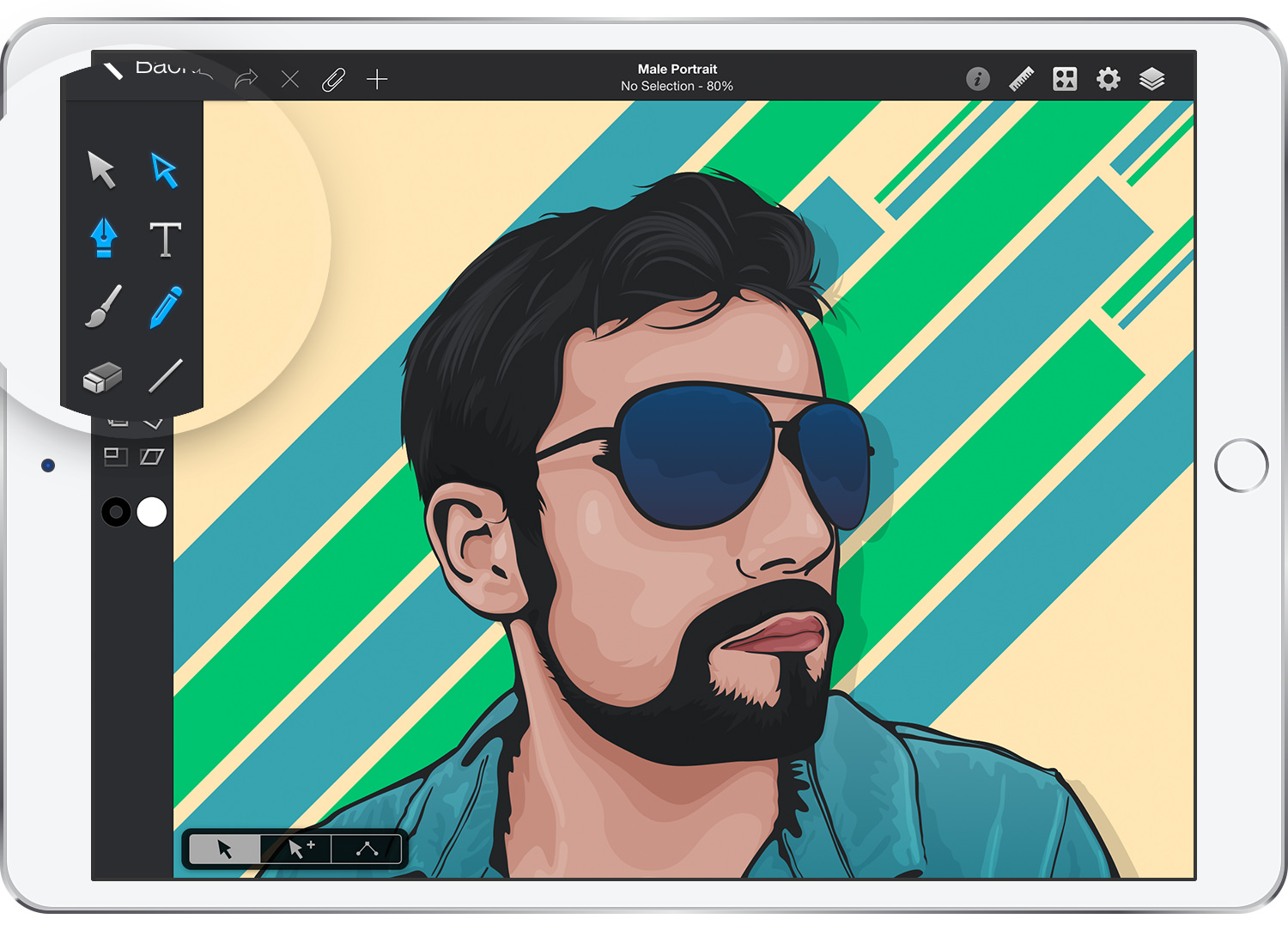
Task: Tap the X delete icon in toolbar
Action: tap(290, 80)
